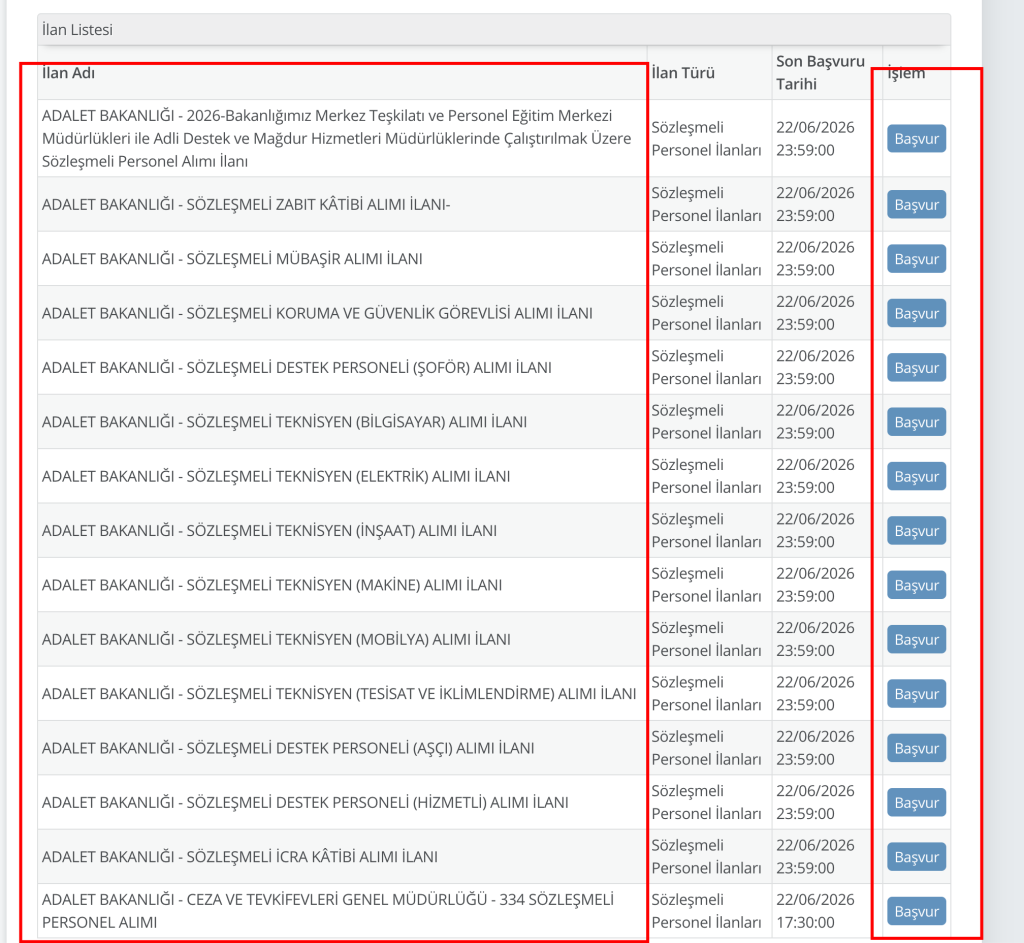Screen dimensions: 1024x943
Task: Apply to TEKNİSYEN (MOBİLYA) listing
Action: click(916, 639)
